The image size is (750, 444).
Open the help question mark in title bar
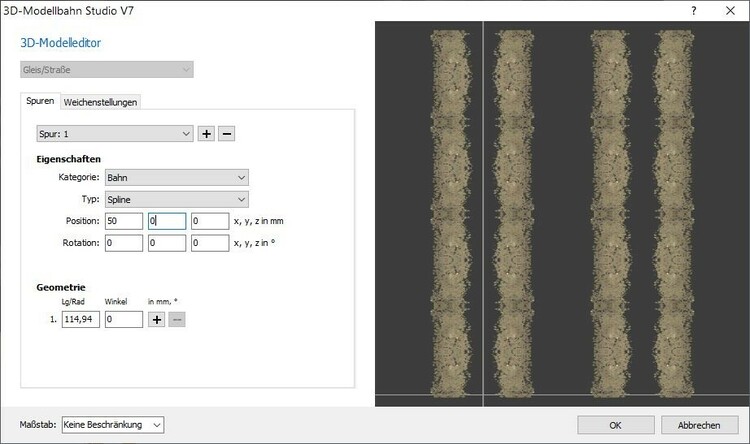tap(694, 11)
